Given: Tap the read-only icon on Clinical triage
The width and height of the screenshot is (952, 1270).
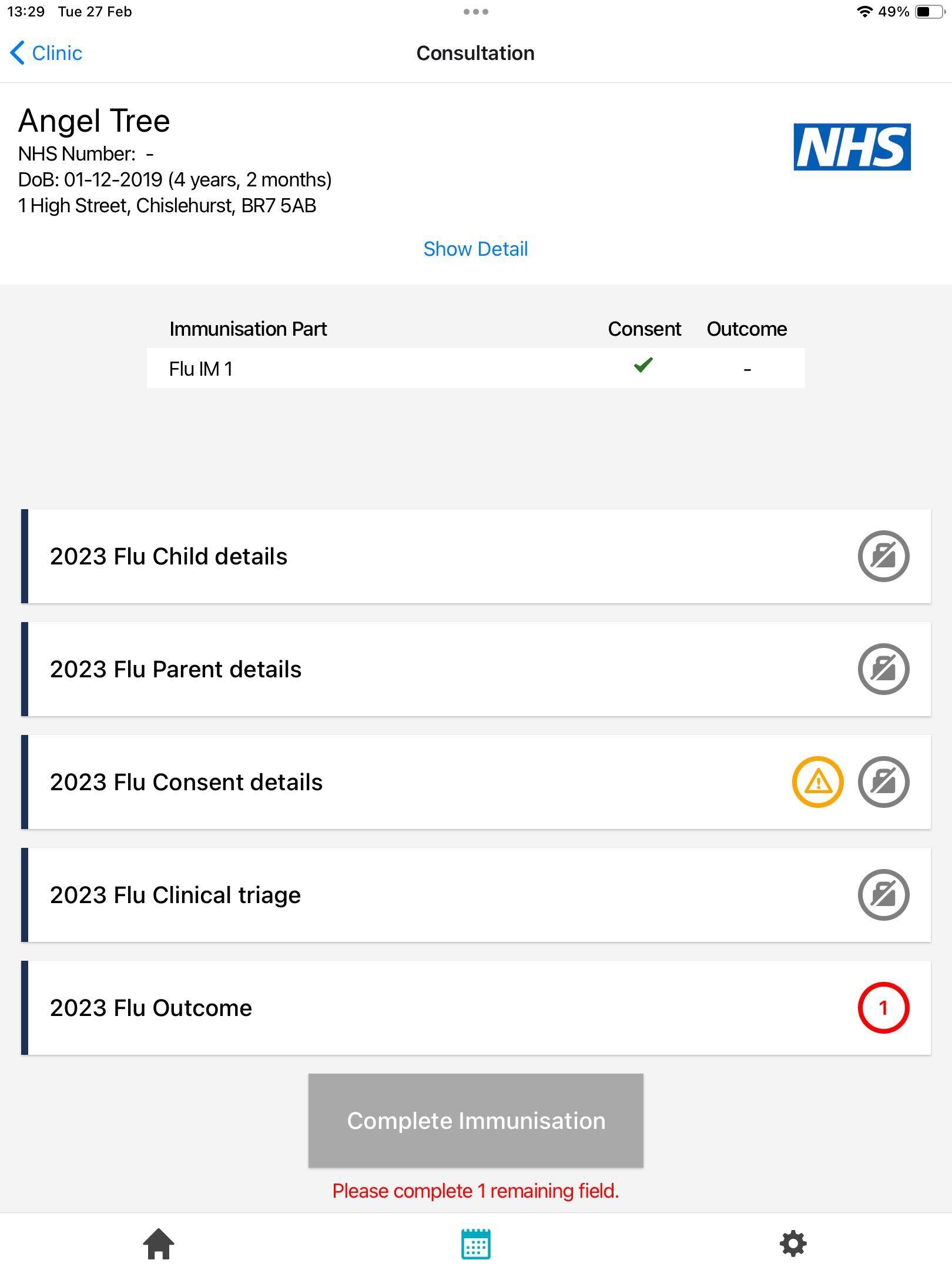Looking at the screenshot, I should tap(883, 895).
